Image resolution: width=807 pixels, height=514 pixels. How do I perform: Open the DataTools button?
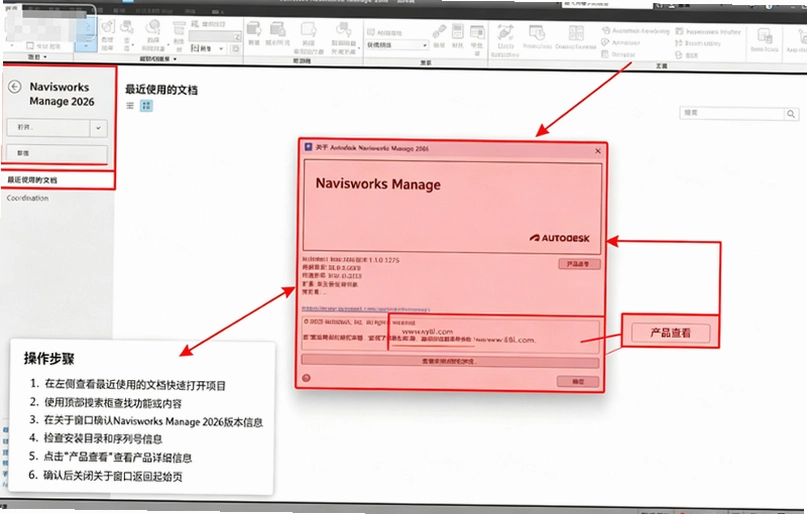point(764,40)
